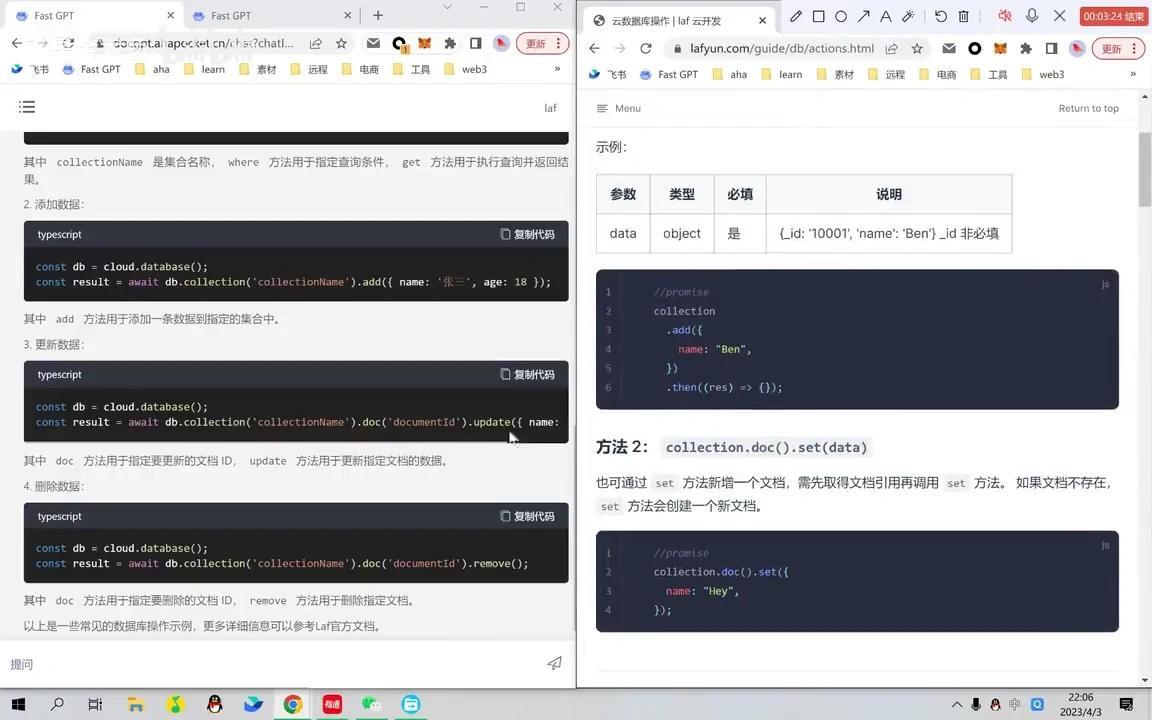Select the rectangle annotation tool
This screenshot has height=720, width=1152.
tap(820, 16)
